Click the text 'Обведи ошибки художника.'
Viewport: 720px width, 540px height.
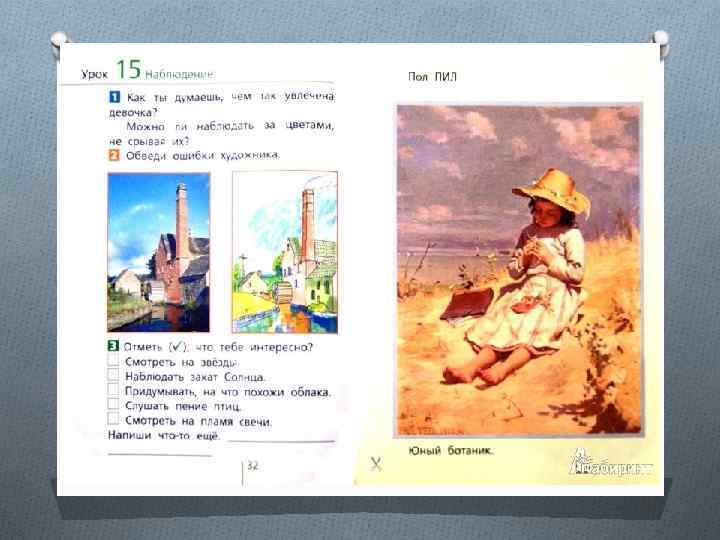pyautogui.click(x=202, y=156)
